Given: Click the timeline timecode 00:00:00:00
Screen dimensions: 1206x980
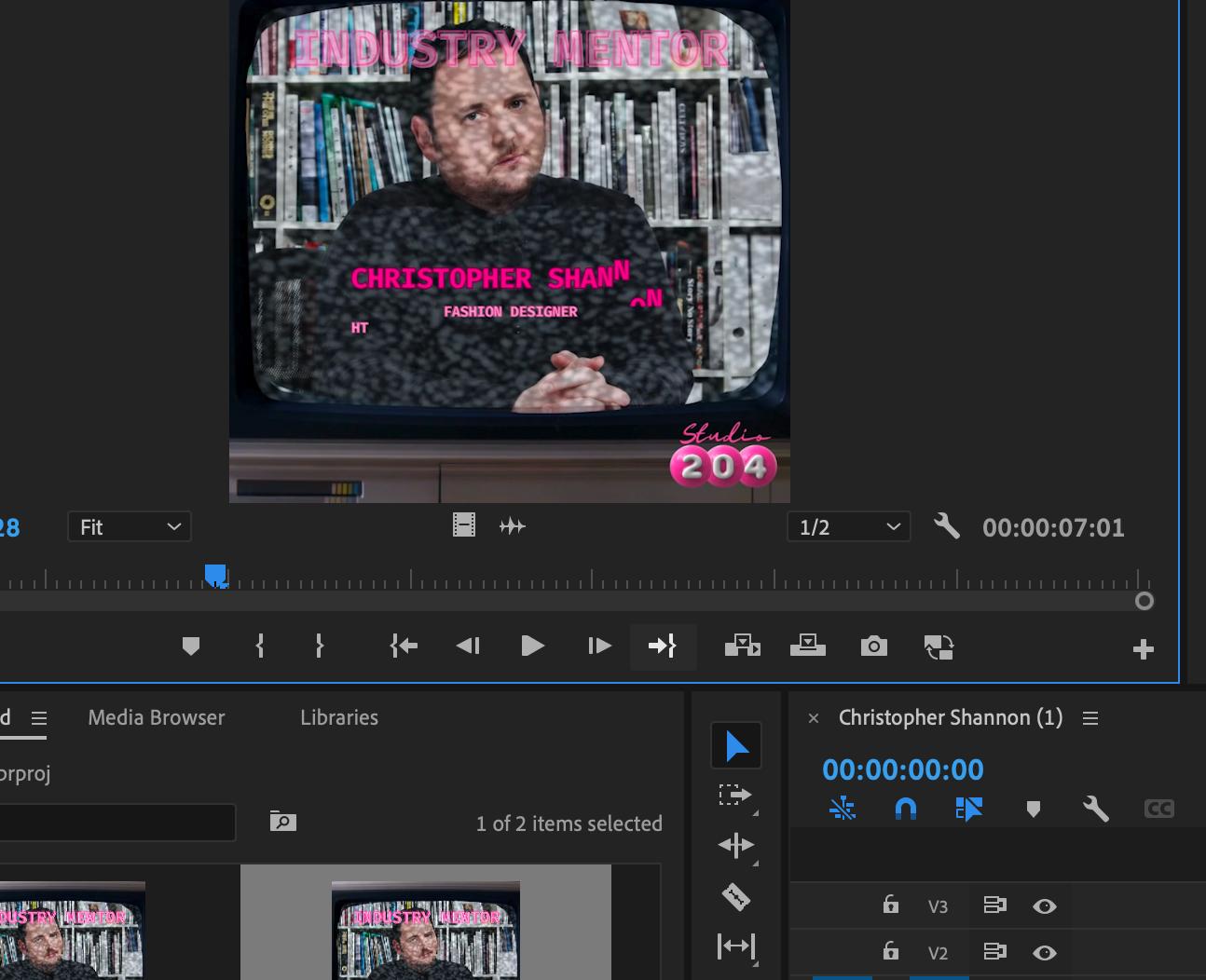Looking at the screenshot, I should 903,769.
